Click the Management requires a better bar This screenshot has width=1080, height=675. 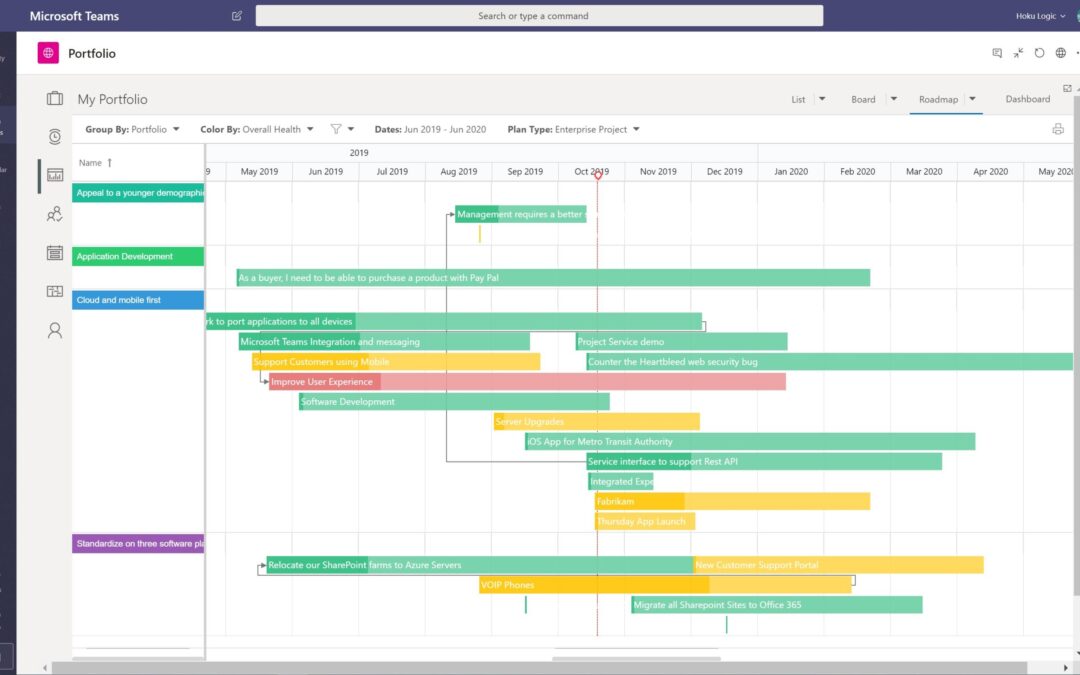tap(521, 214)
